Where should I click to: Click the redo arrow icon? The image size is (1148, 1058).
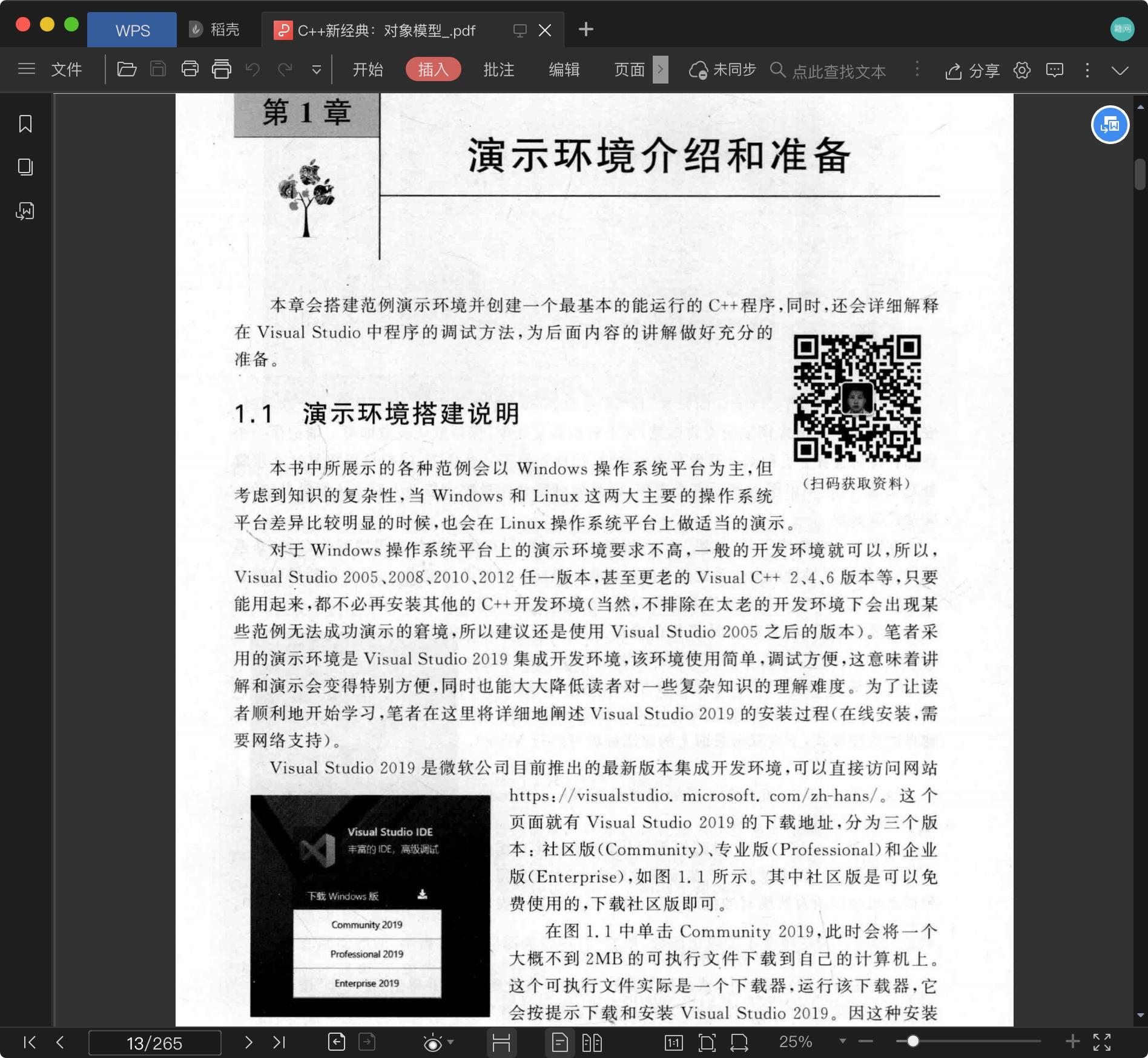tap(285, 70)
